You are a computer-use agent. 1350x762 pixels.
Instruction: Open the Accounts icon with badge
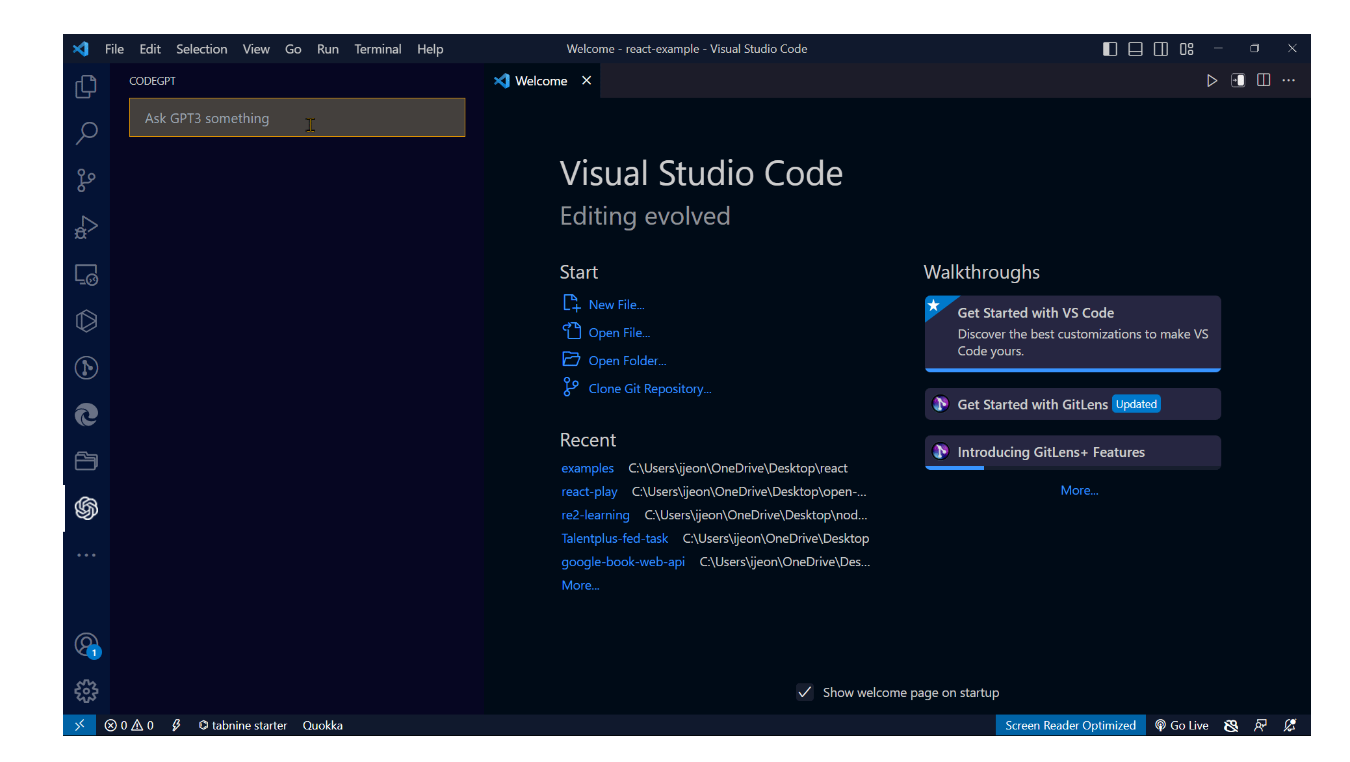pos(86,645)
